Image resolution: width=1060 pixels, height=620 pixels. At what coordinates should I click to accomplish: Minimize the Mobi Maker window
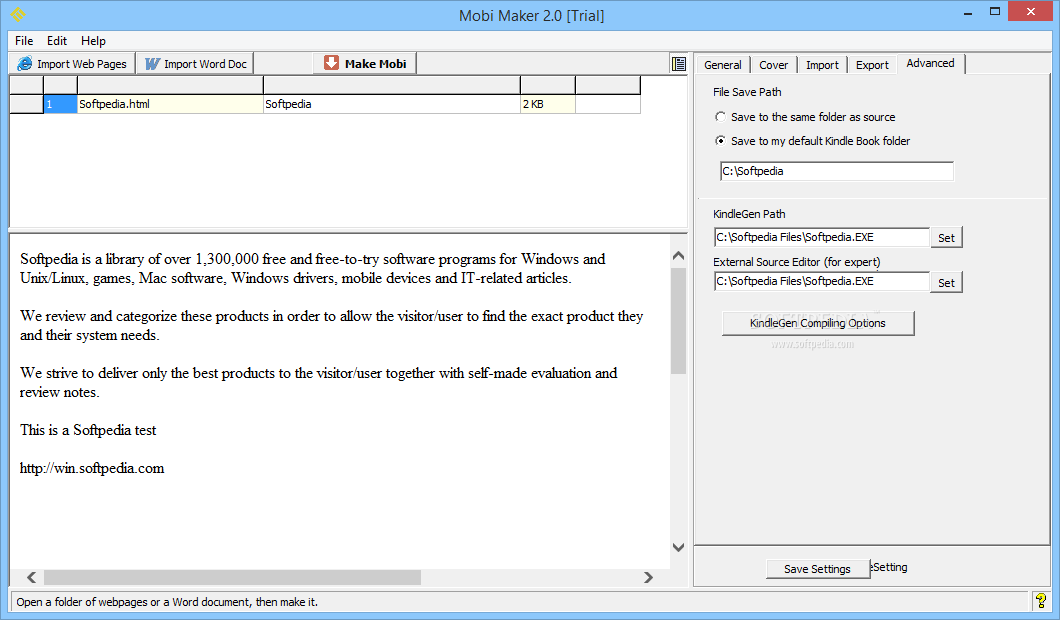968,12
